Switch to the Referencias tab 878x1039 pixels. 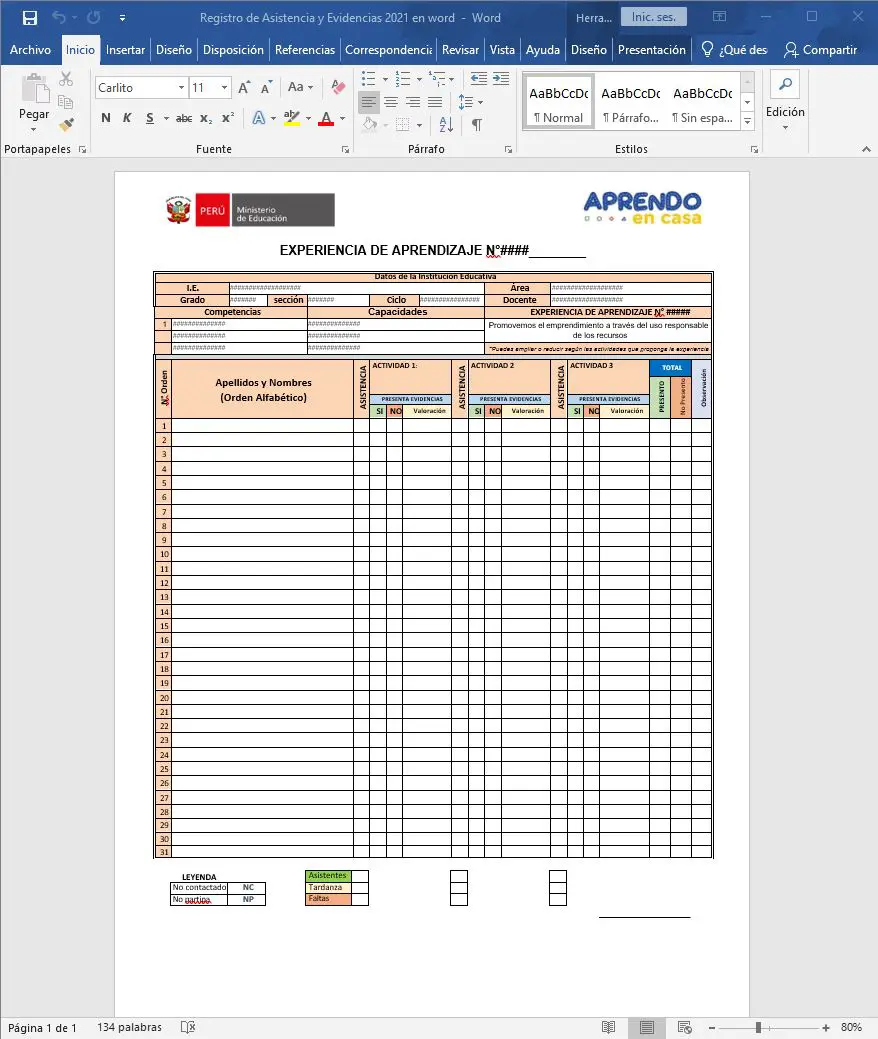305,50
